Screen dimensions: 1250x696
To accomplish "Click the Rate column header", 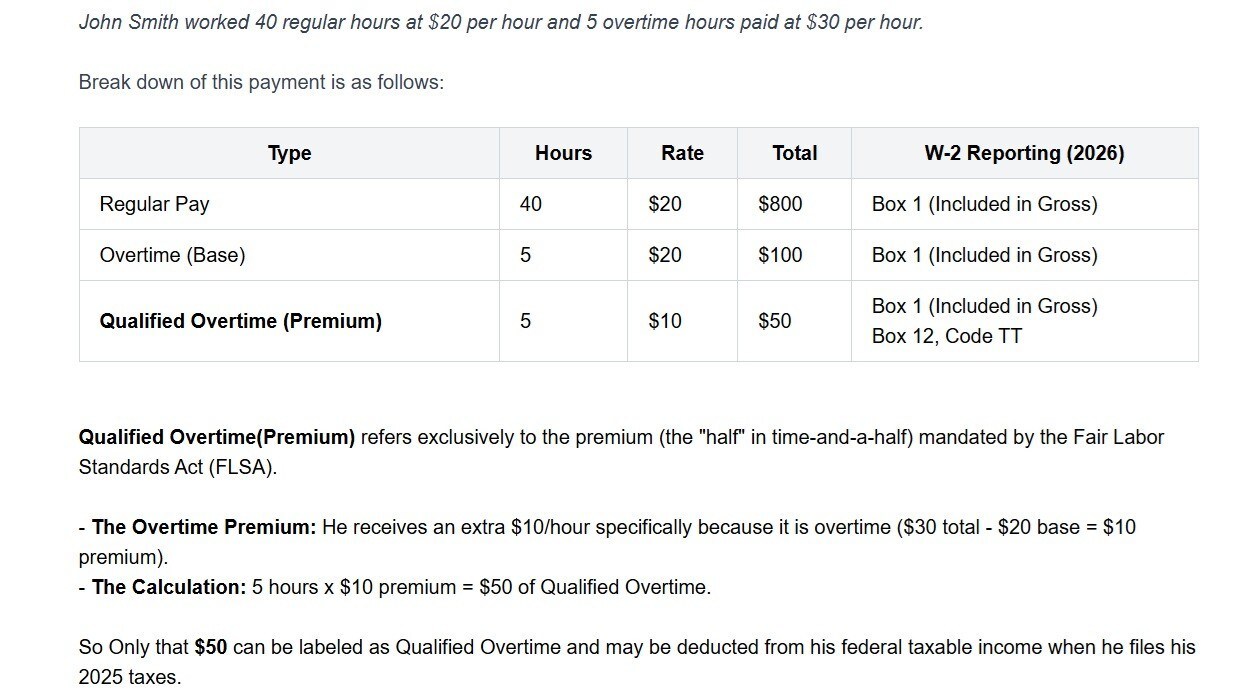I will (682, 153).
